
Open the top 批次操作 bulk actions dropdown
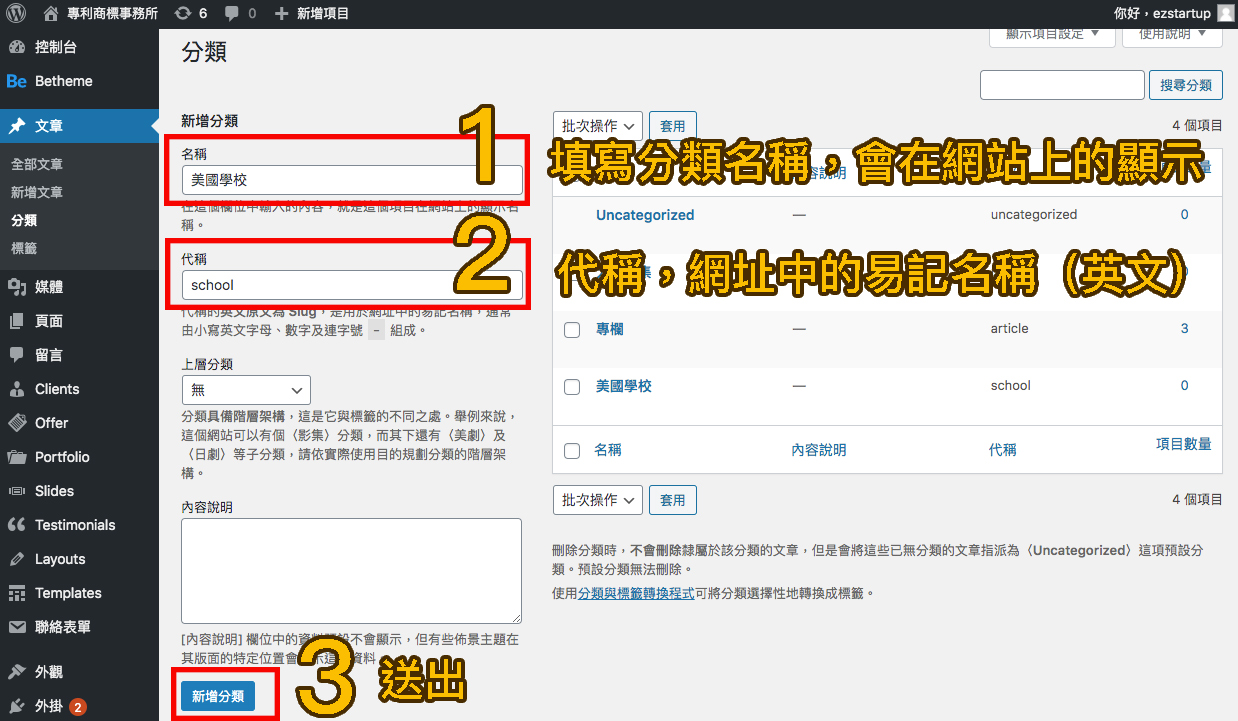[x=597, y=126]
